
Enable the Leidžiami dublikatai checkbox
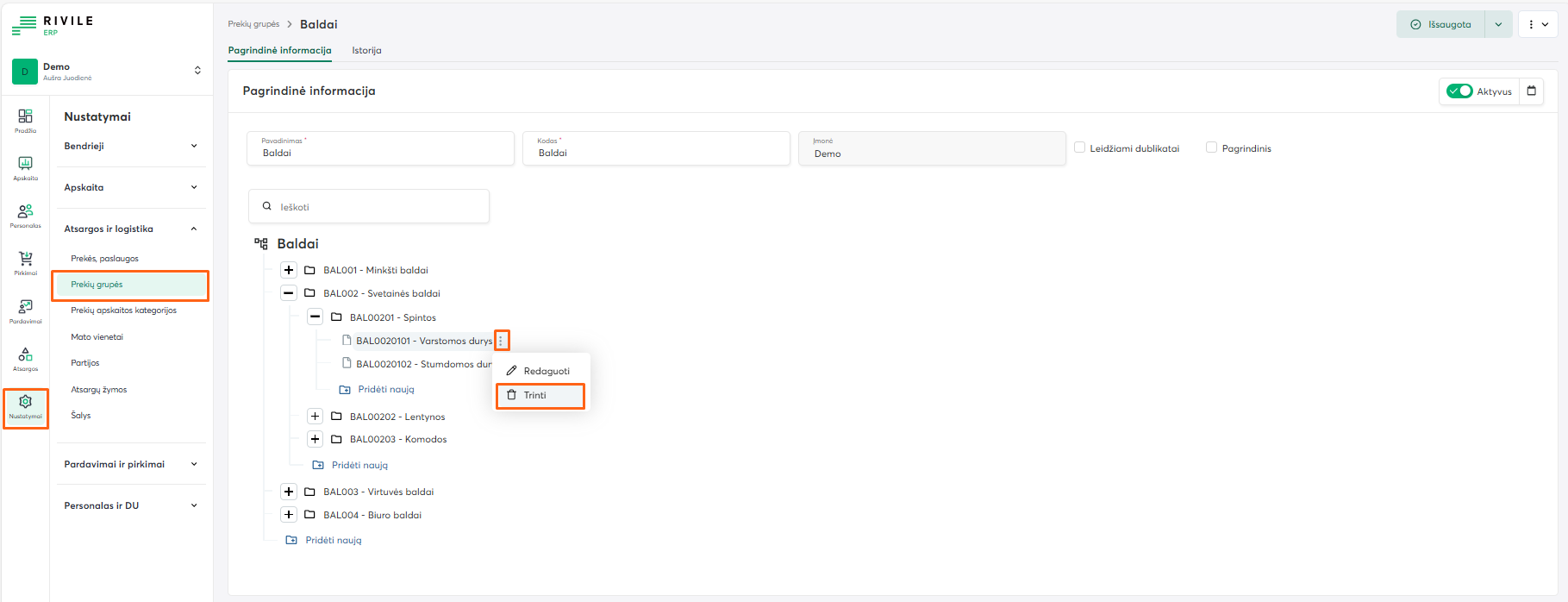[x=1079, y=147]
